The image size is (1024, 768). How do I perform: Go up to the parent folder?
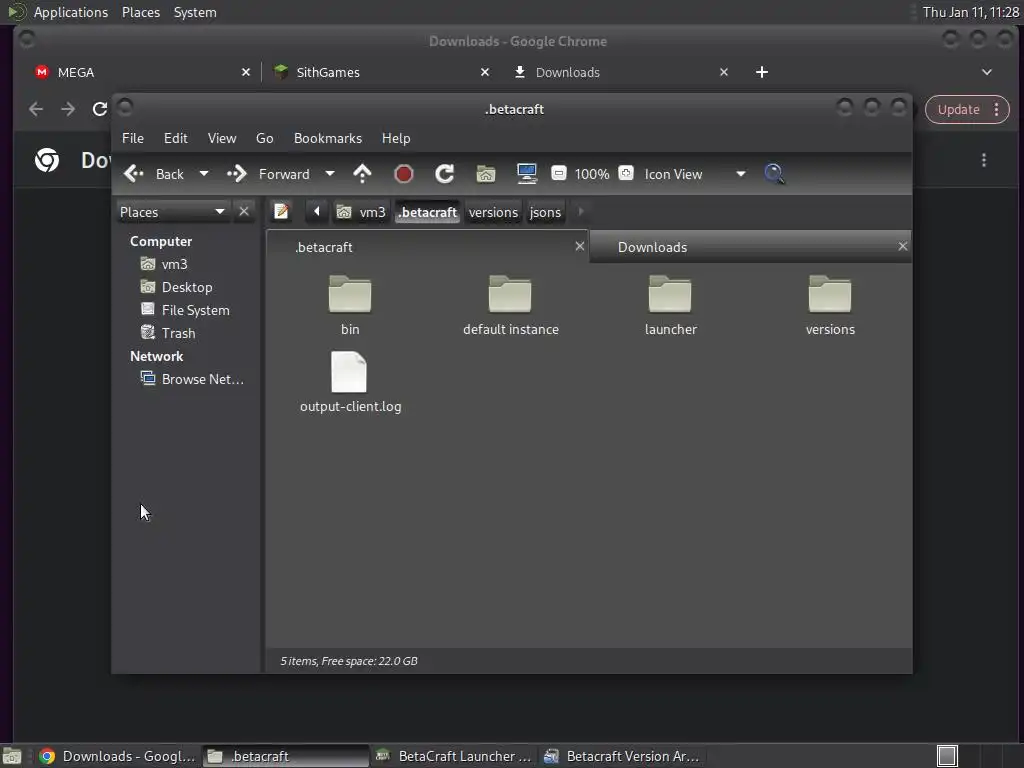click(x=362, y=174)
